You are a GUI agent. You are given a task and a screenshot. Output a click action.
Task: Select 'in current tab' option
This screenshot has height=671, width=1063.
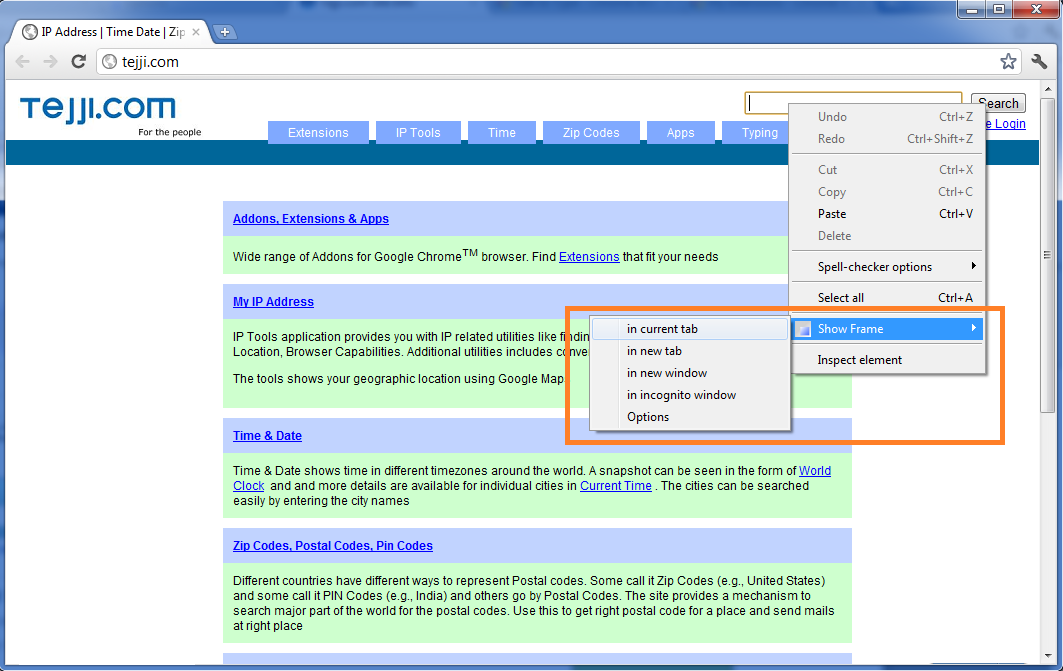[x=690, y=329]
